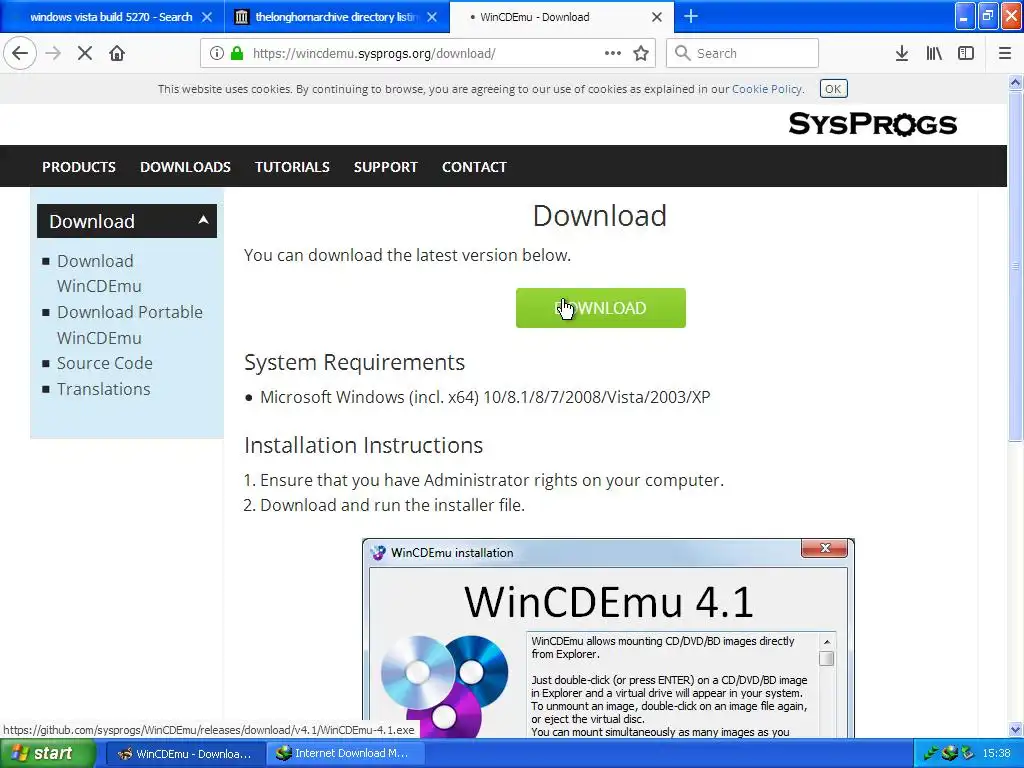This screenshot has width=1024, height=768.
Task: Open the PRODUCTS menu
Action: [79, 167]
